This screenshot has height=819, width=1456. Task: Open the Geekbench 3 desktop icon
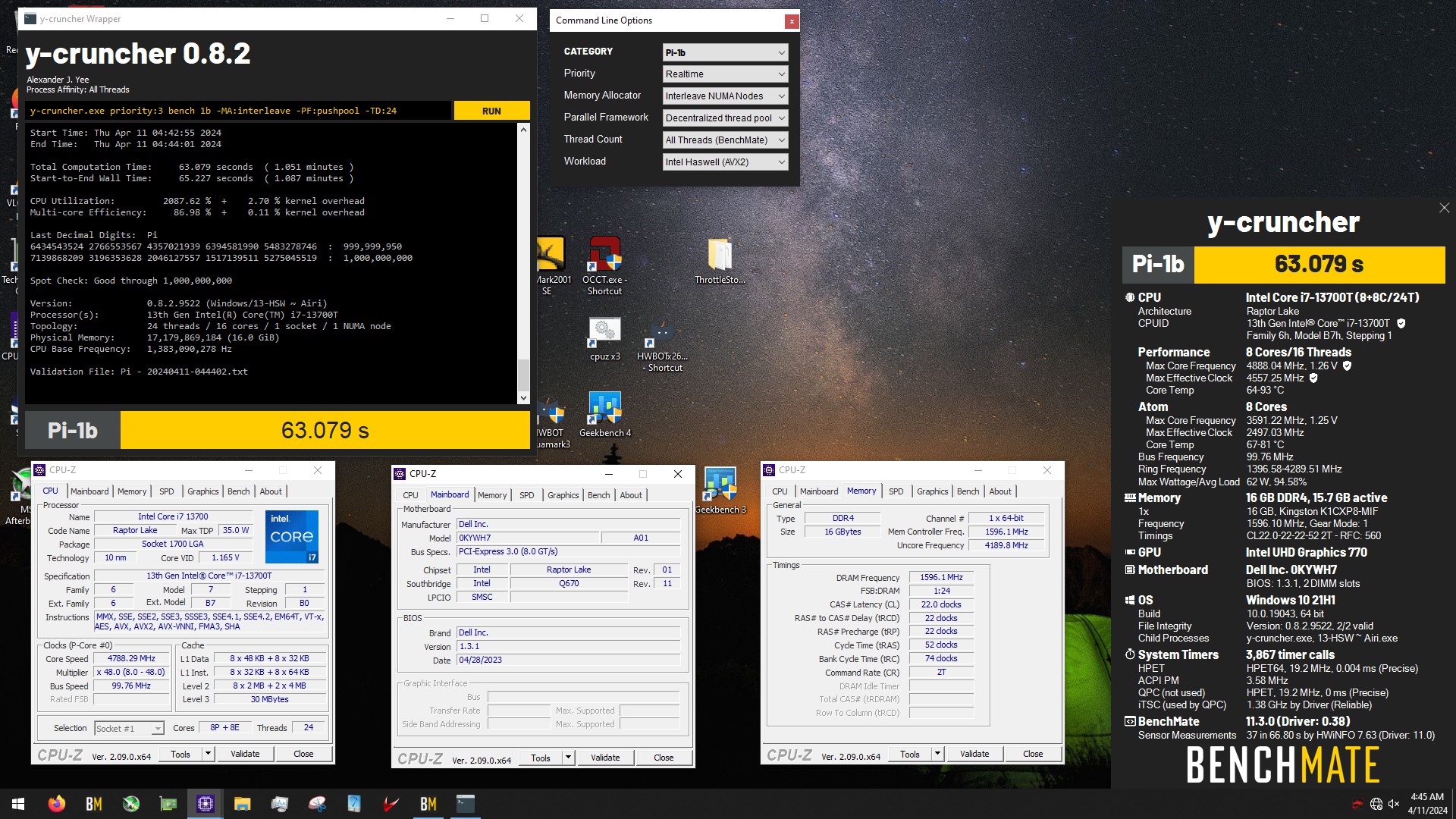point(720,491)
